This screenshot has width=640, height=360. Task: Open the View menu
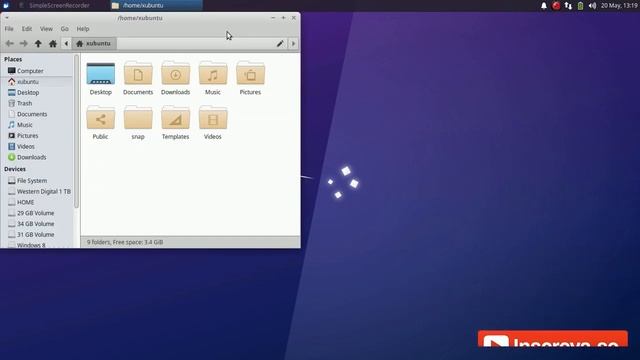point(46,29)
